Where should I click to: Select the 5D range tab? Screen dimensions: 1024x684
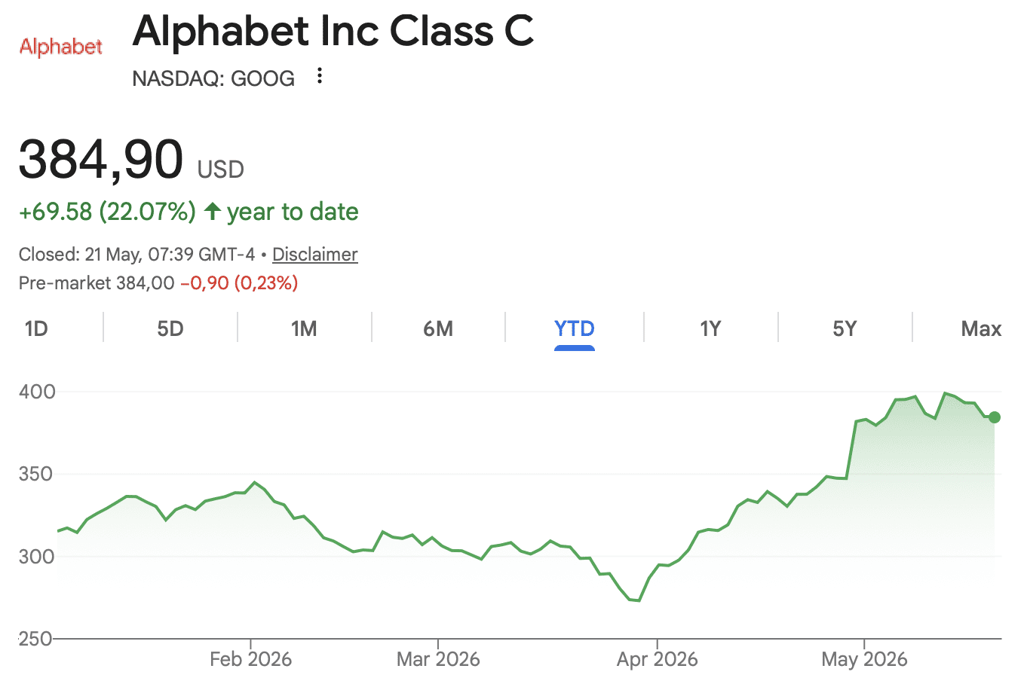170,329
